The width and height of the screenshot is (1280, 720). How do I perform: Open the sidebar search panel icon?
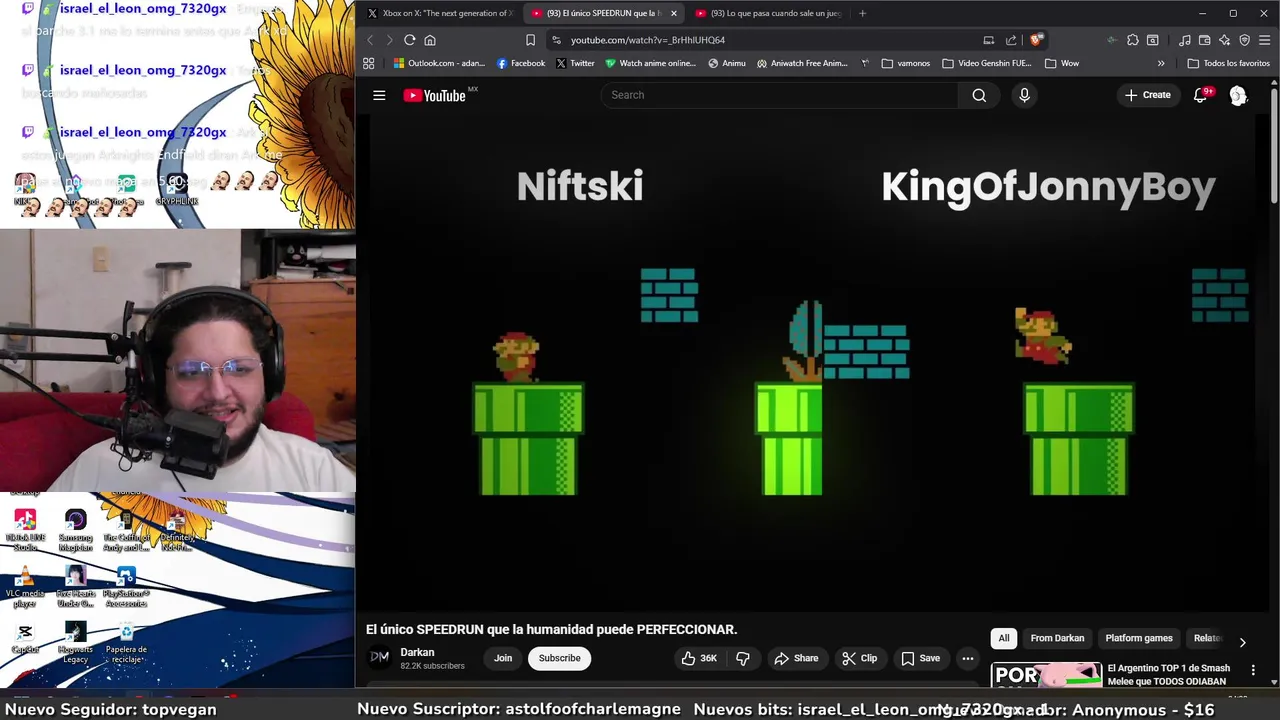click(1152, 40)
